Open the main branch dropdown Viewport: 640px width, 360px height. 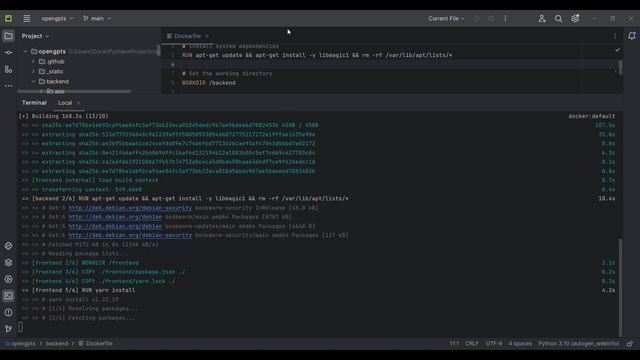click(97, 18)
